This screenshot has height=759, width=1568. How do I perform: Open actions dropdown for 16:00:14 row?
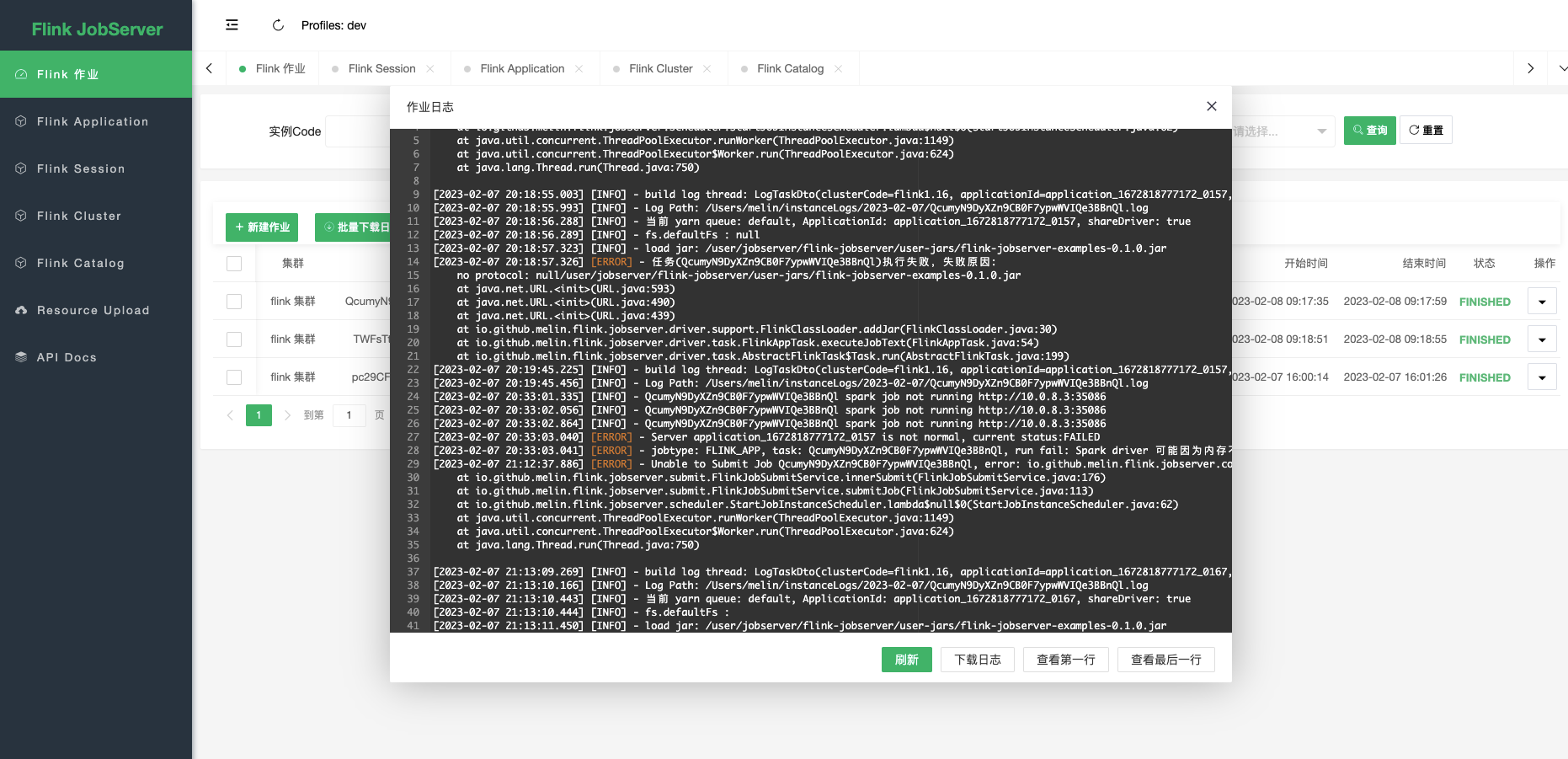point(1542,377)
